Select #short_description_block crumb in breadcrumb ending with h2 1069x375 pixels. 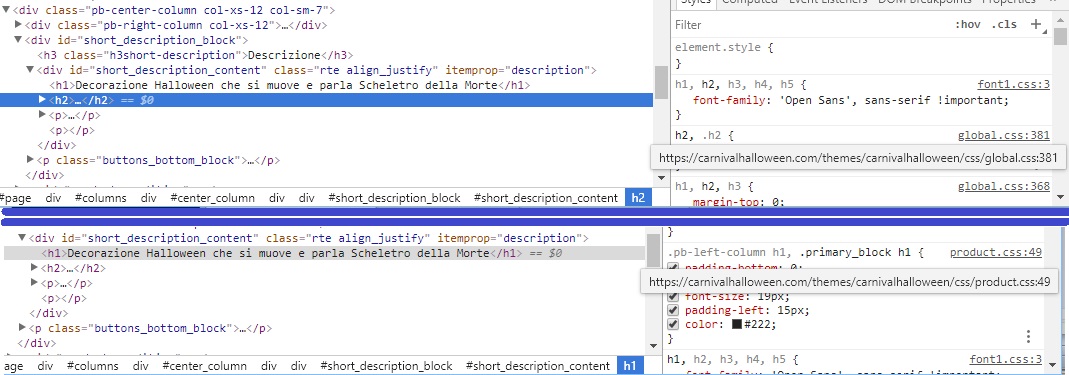click(x=394, y=198)
